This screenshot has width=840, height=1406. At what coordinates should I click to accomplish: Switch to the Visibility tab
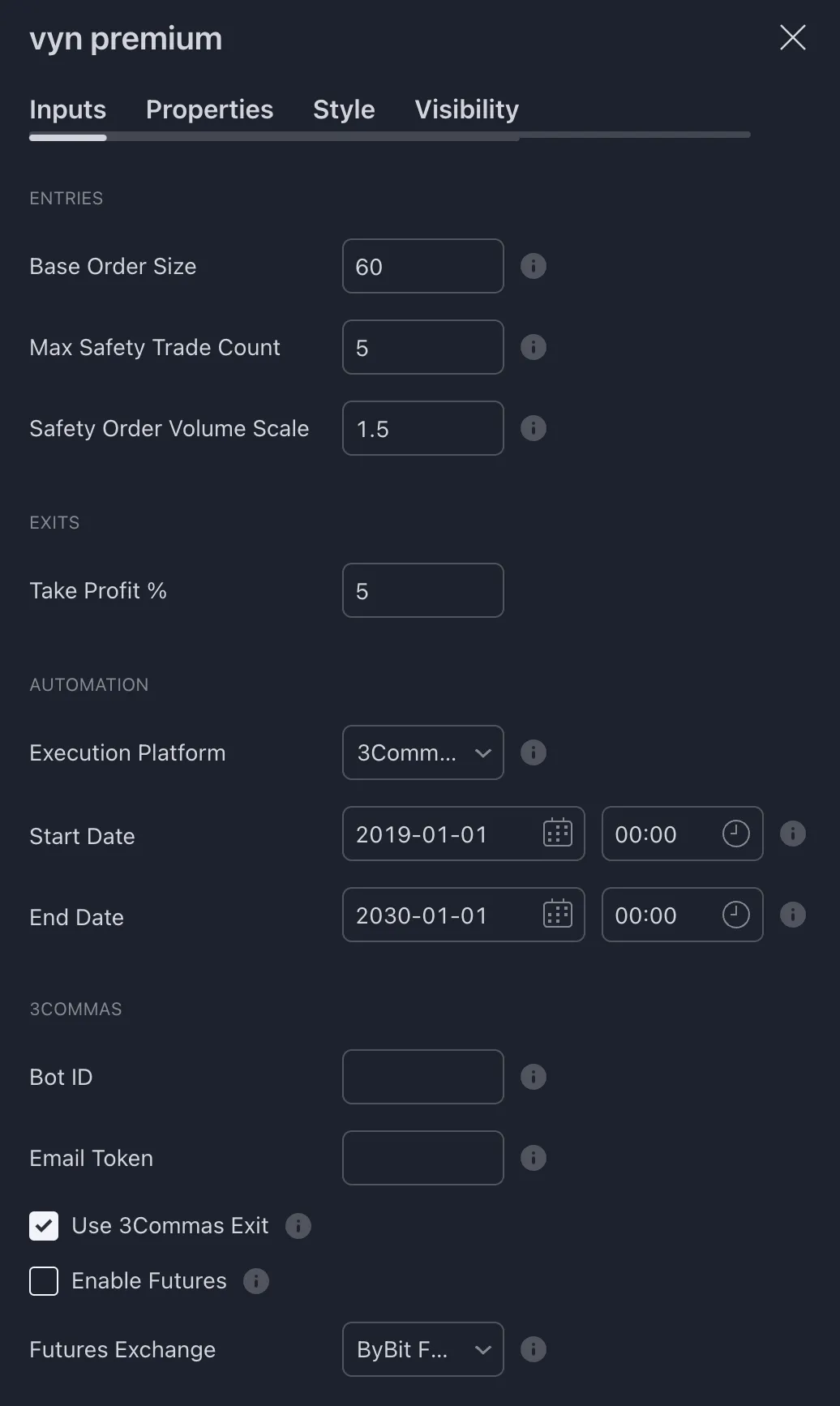(466, 109)
